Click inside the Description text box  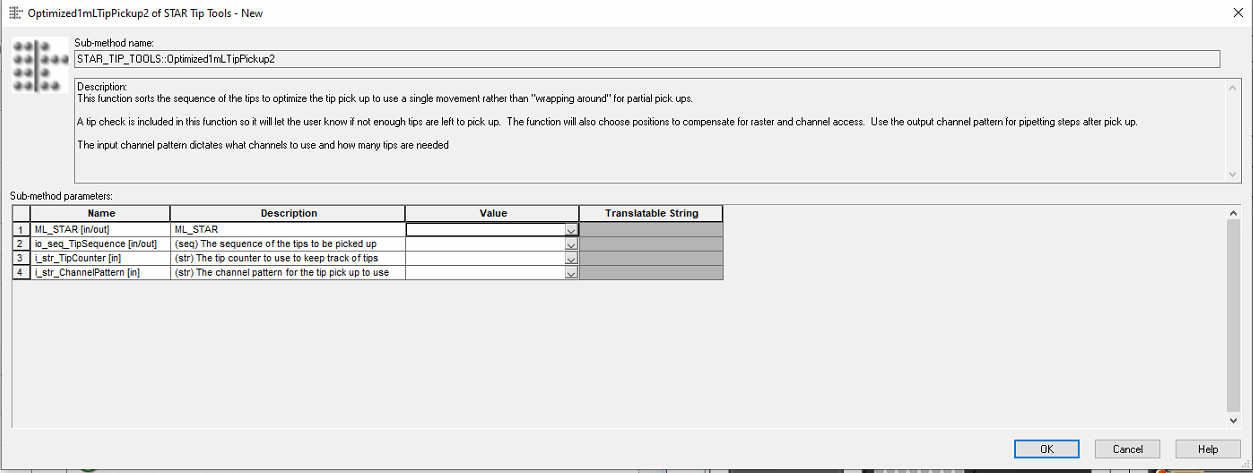click(x=650, y=130)
